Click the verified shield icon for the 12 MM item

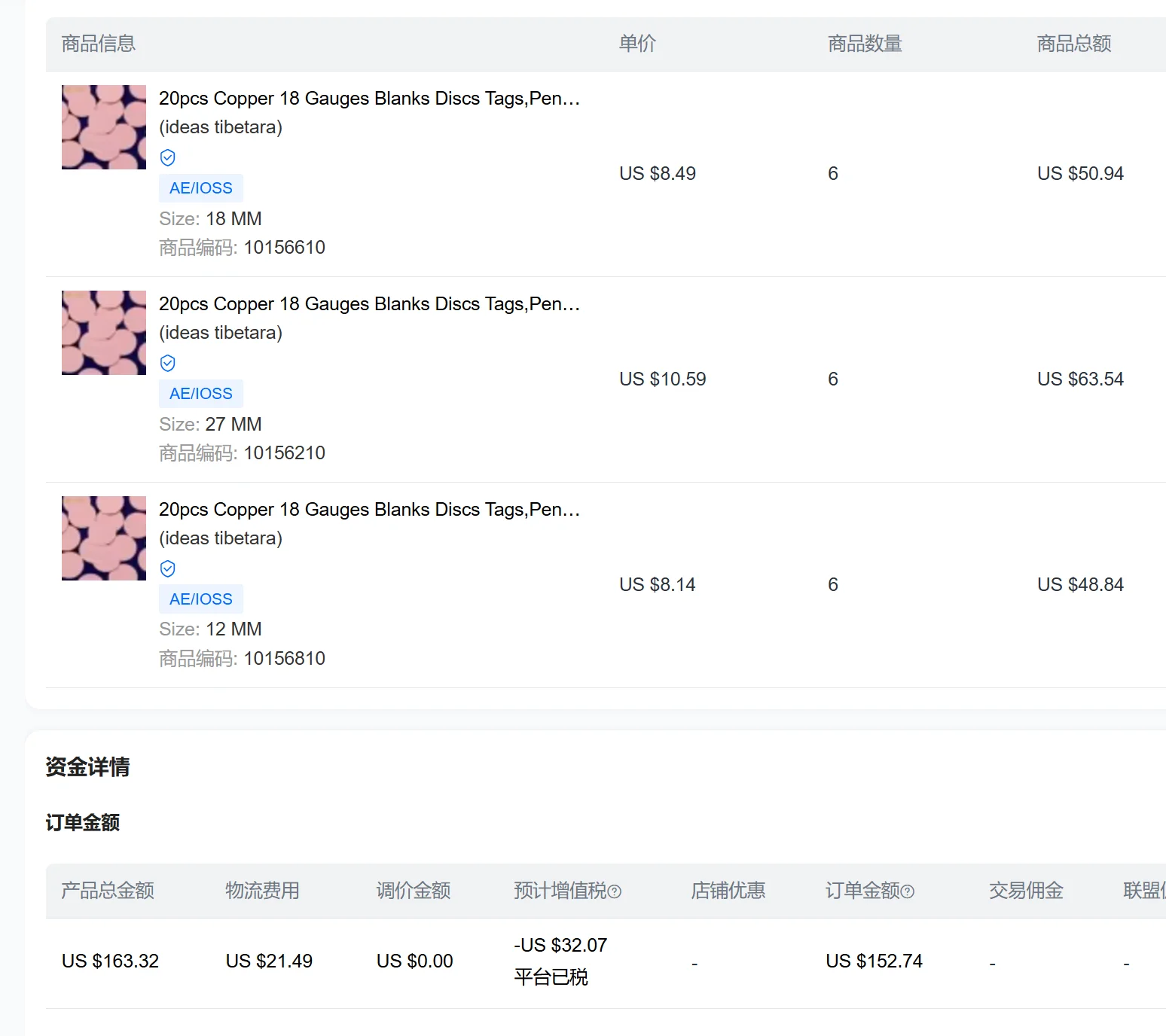168,568
